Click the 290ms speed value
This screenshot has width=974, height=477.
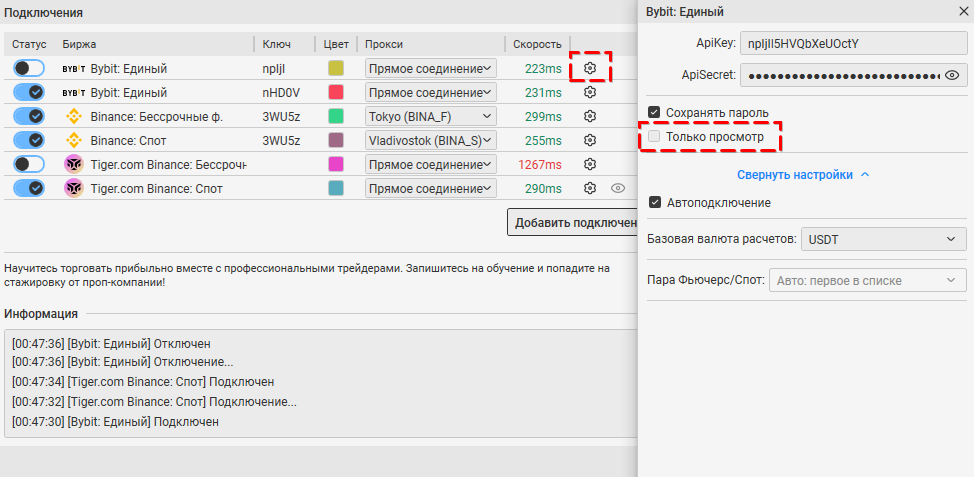click(543, 188)
